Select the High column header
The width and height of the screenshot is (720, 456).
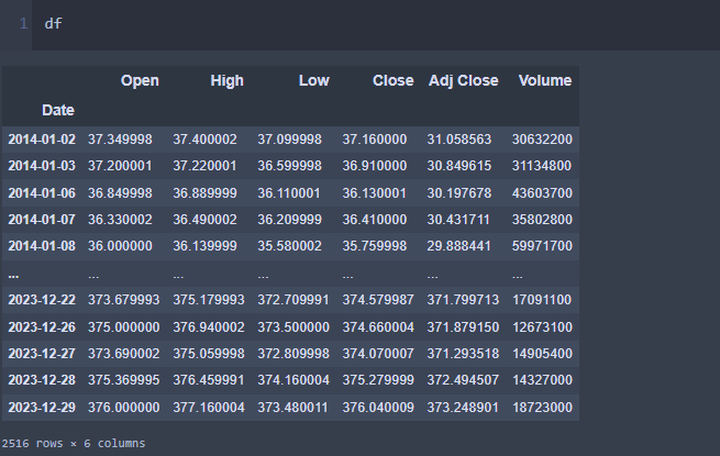(x=226, y=81)
